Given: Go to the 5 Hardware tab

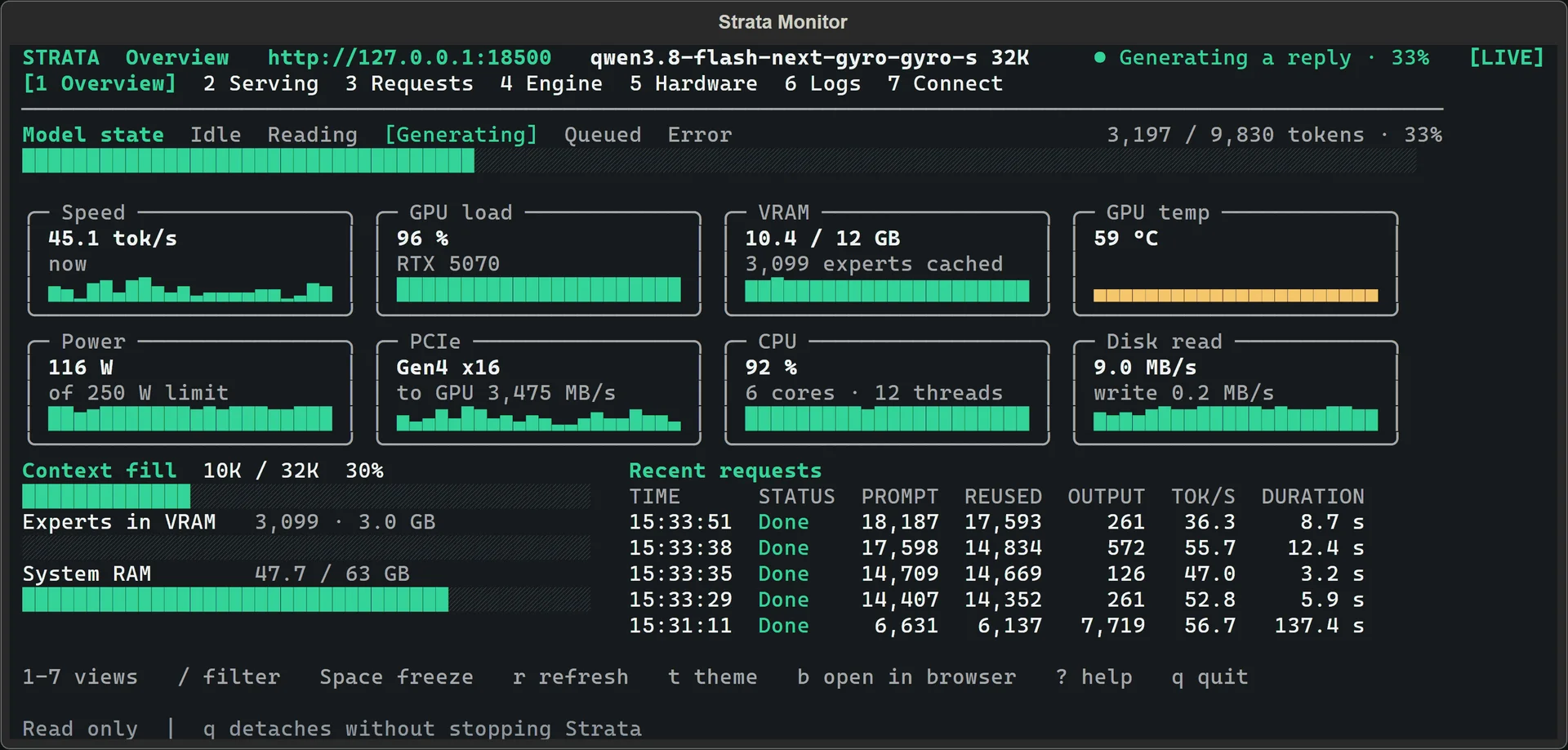Looking at the screenshot, I should pos(693,83).
